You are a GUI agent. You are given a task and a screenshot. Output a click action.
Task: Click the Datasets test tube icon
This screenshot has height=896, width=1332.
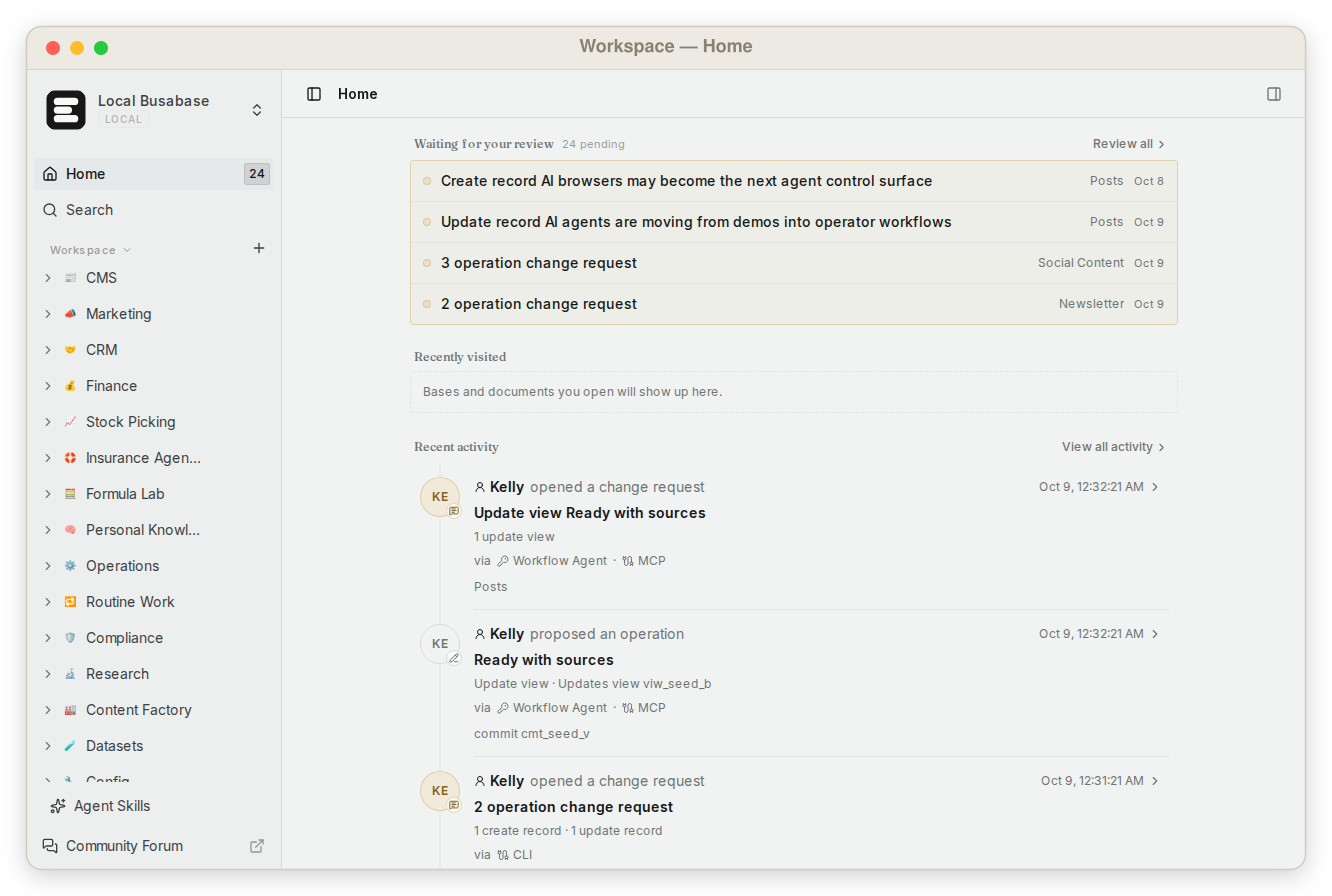click(70, 746)
